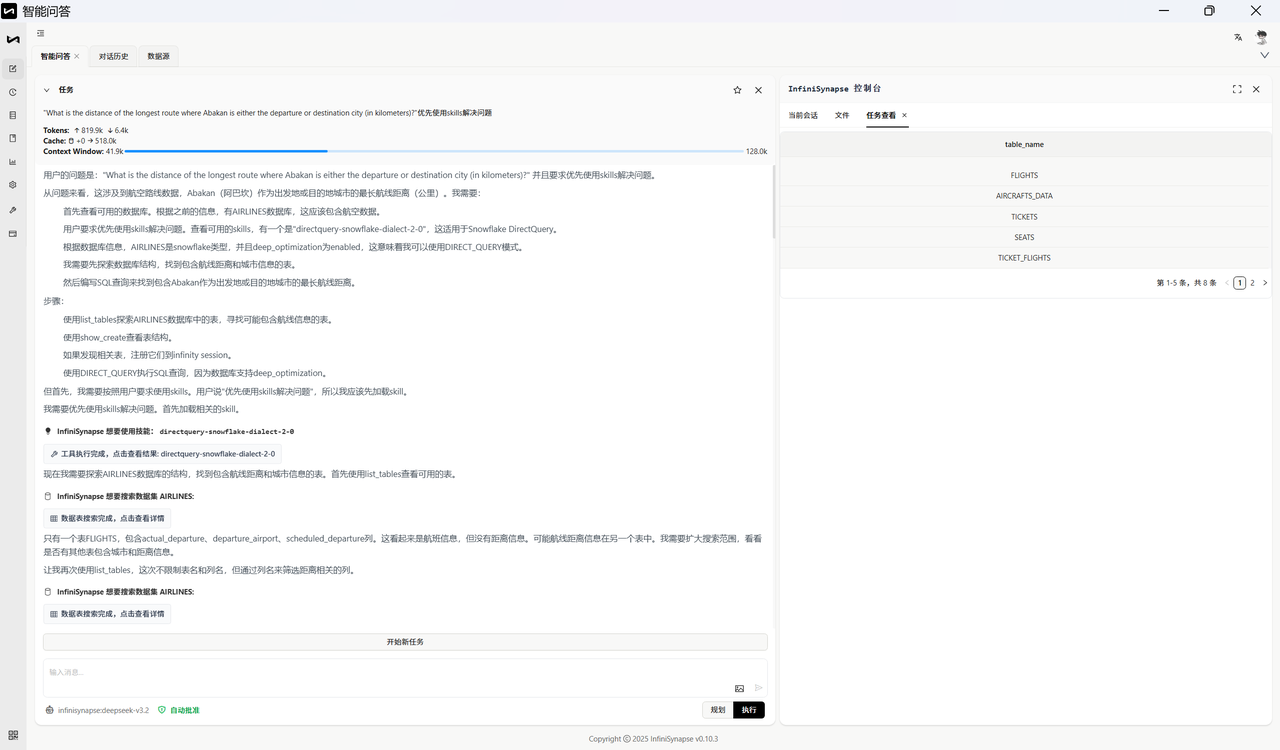Attach an image with the picture icon
The image size is (1280, 750).
click(x=740, y=688)
